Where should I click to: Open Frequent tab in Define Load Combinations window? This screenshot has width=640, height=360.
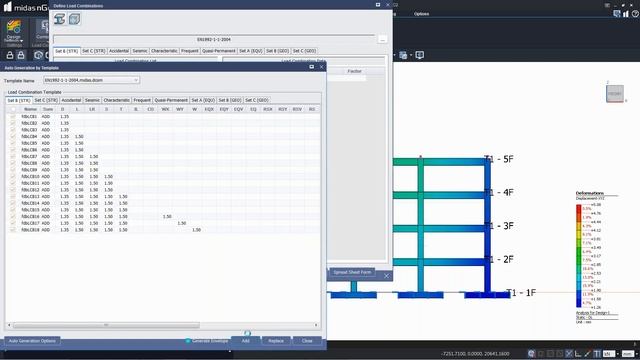[x=190, y=51]
